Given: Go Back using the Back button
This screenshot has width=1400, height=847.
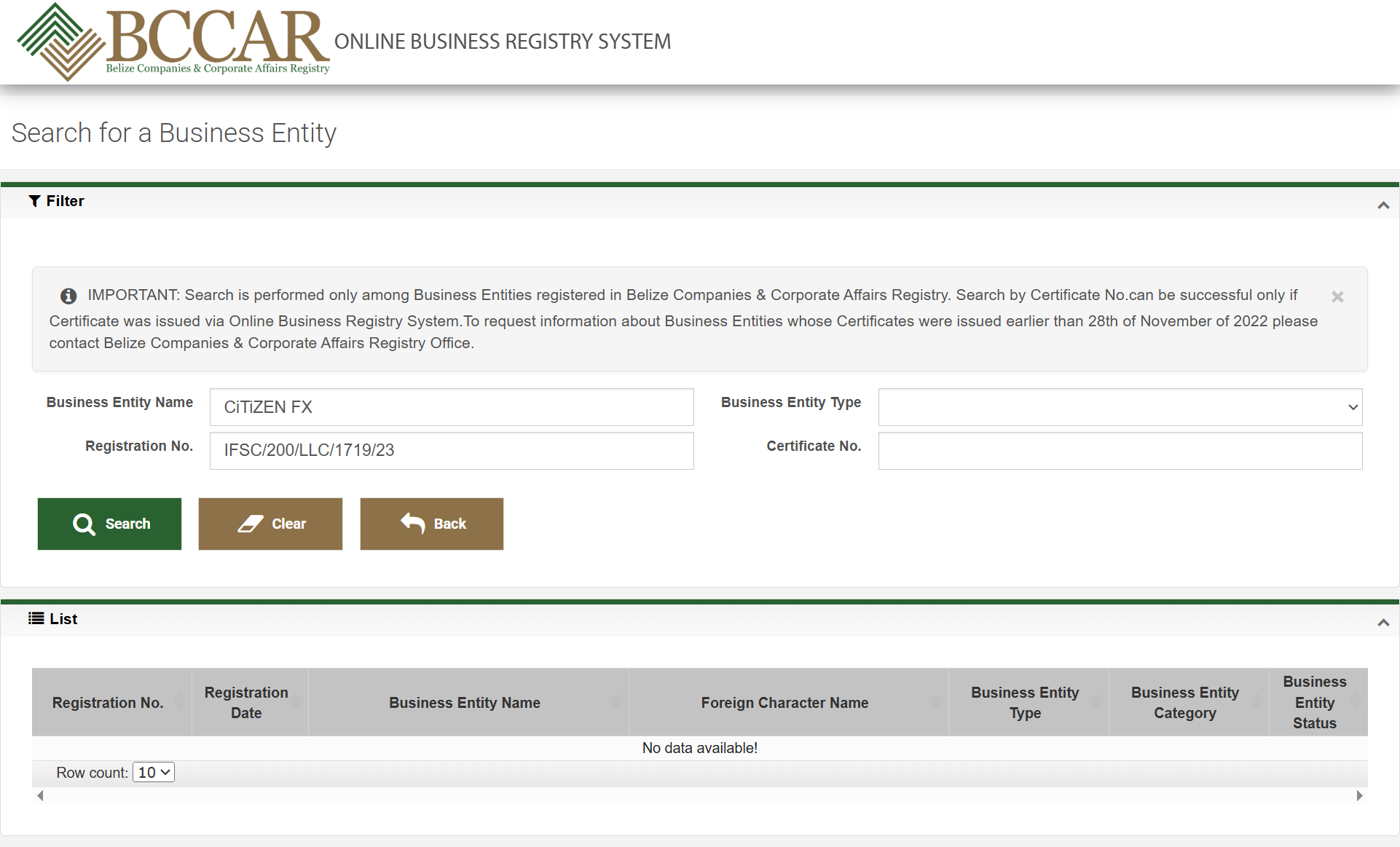Looking at the screenshot, I should pos(432,524).
